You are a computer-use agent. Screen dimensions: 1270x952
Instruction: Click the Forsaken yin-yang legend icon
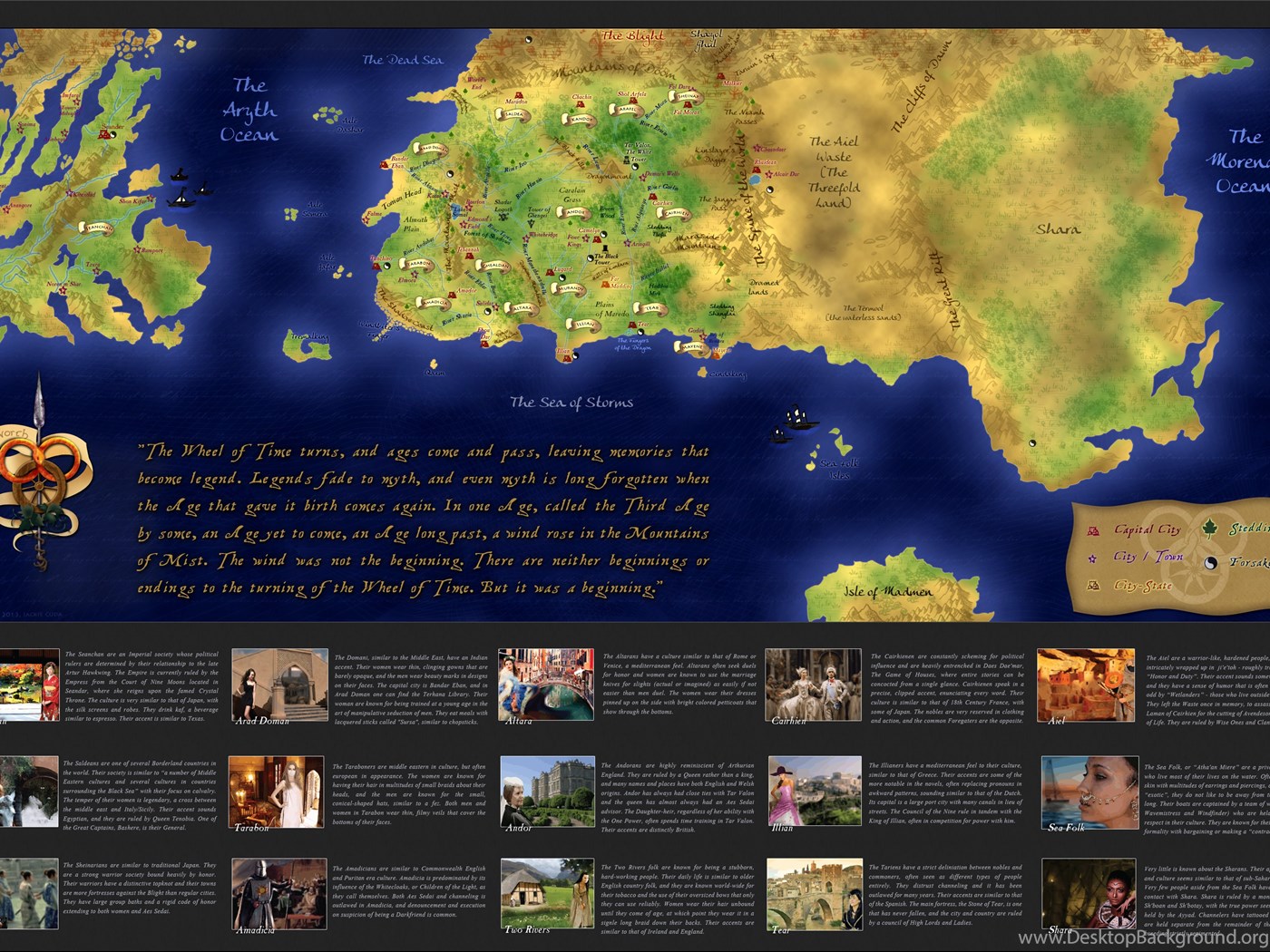[1210, 564]
